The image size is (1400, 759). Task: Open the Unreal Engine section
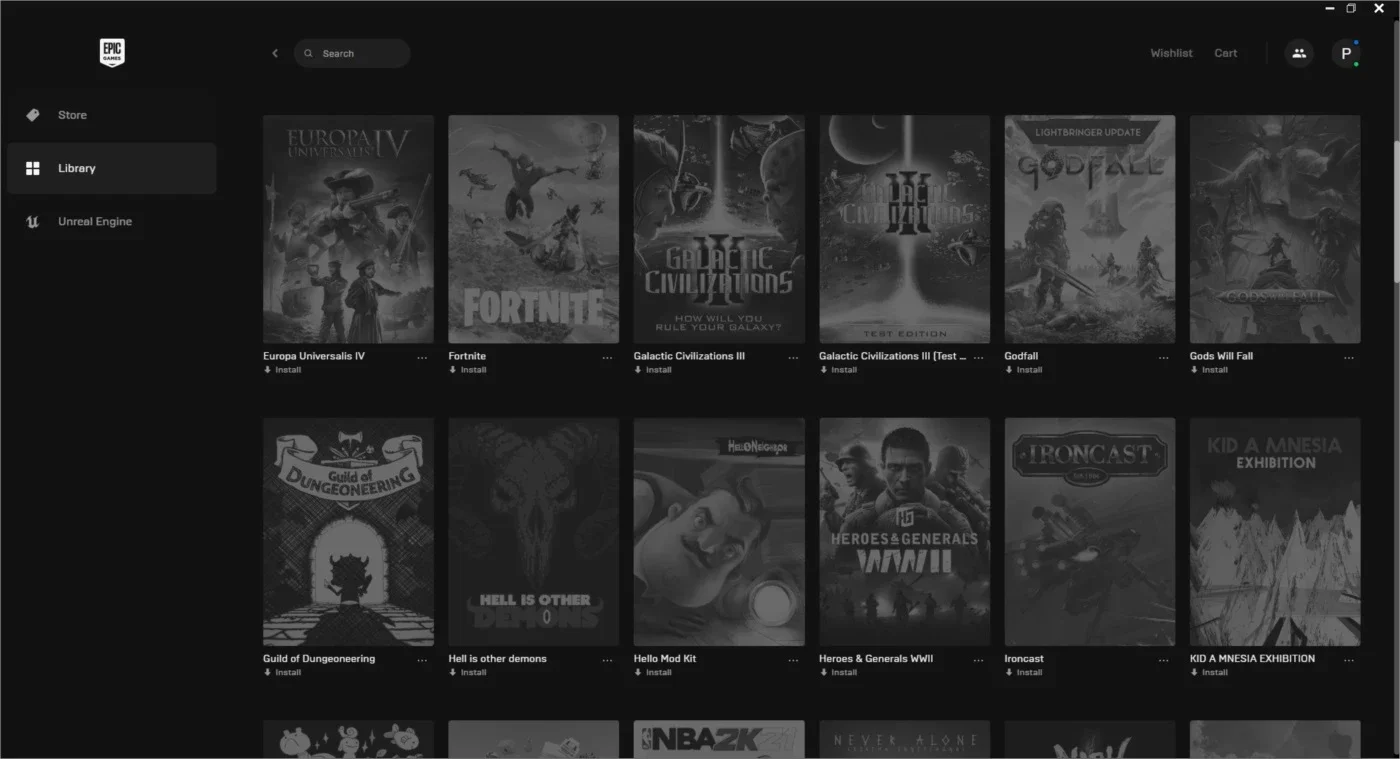111,221
